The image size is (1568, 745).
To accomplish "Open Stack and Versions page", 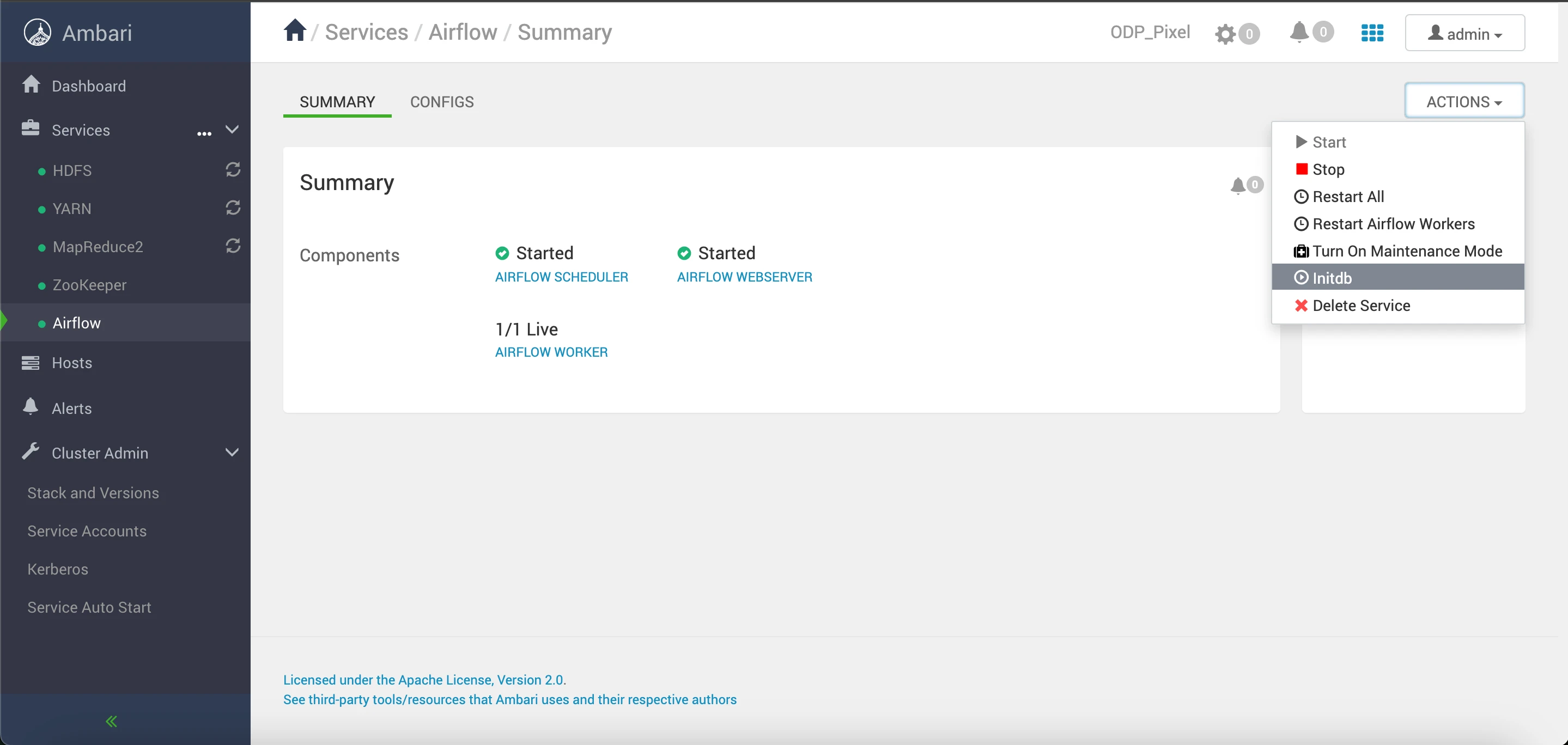I will (93, 493).
